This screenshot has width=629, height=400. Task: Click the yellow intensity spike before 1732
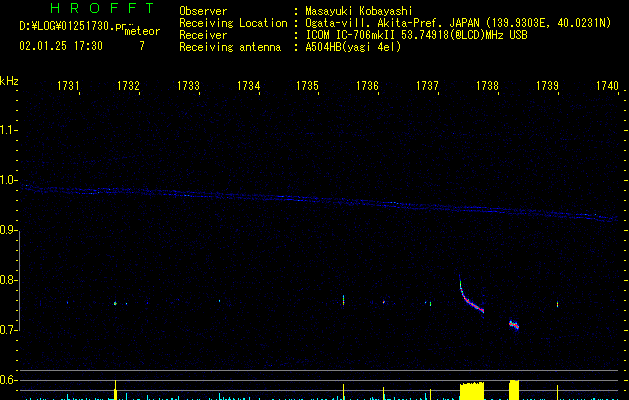116,390
